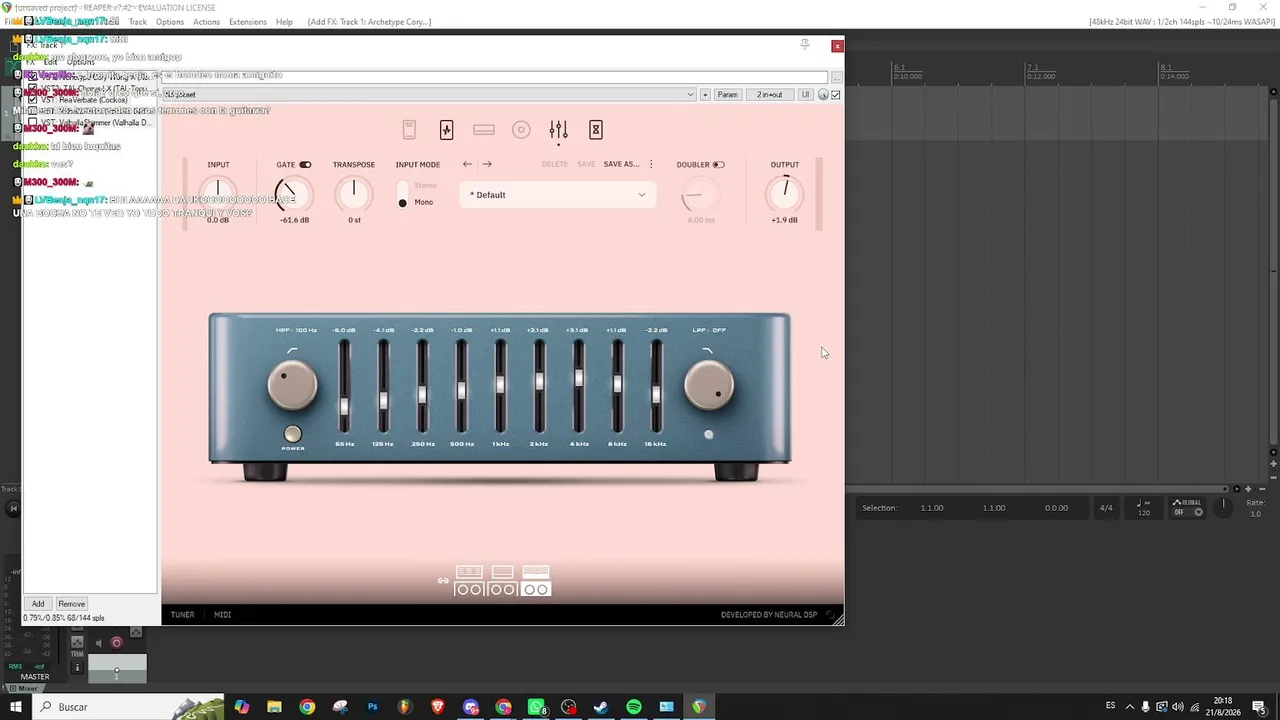Screen dimensions: 1280x720
Task: Click the EQ Power button
Action: [x=293, y=434]
